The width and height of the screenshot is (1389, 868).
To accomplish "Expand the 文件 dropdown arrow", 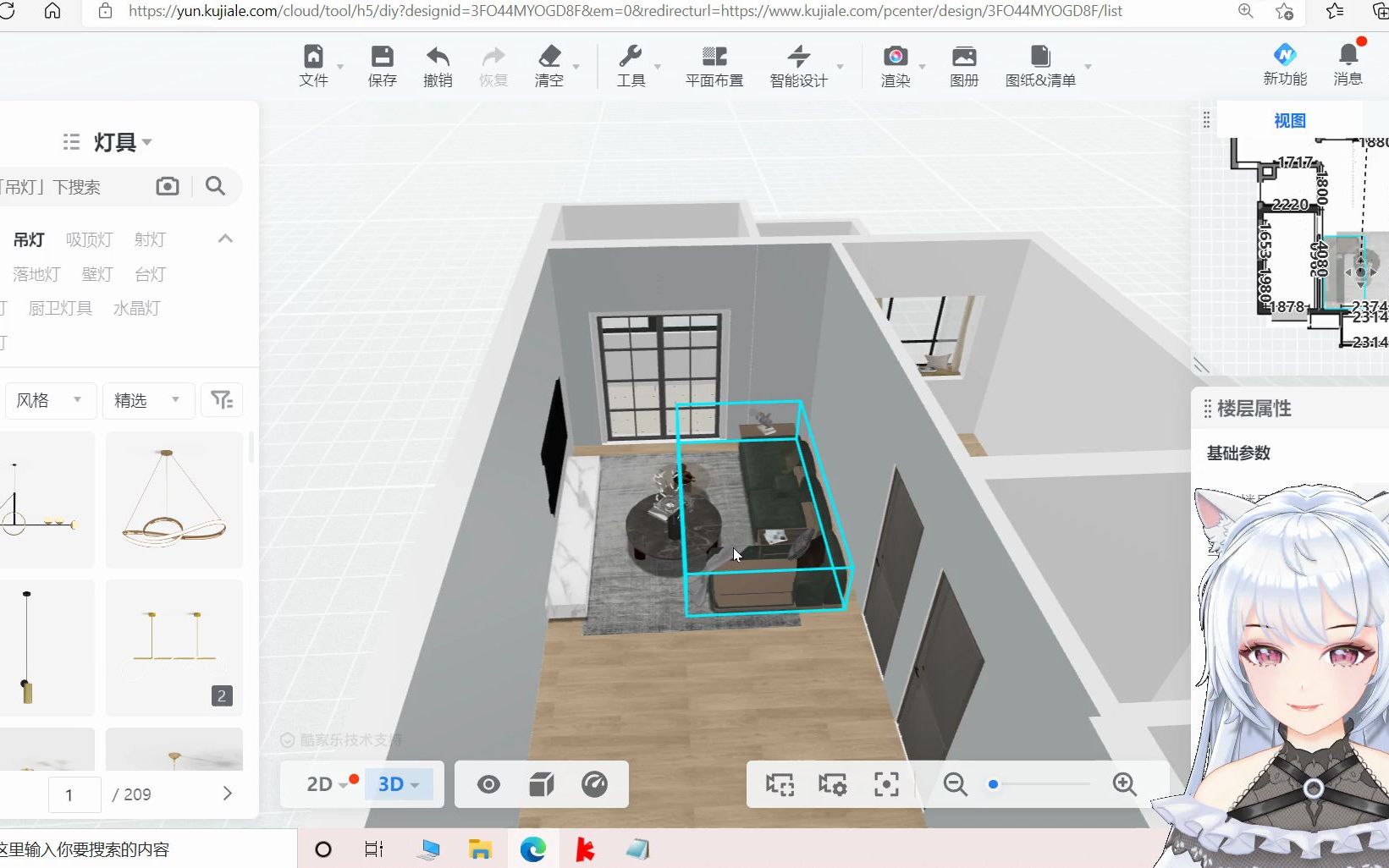I will (x=340, y=66).
